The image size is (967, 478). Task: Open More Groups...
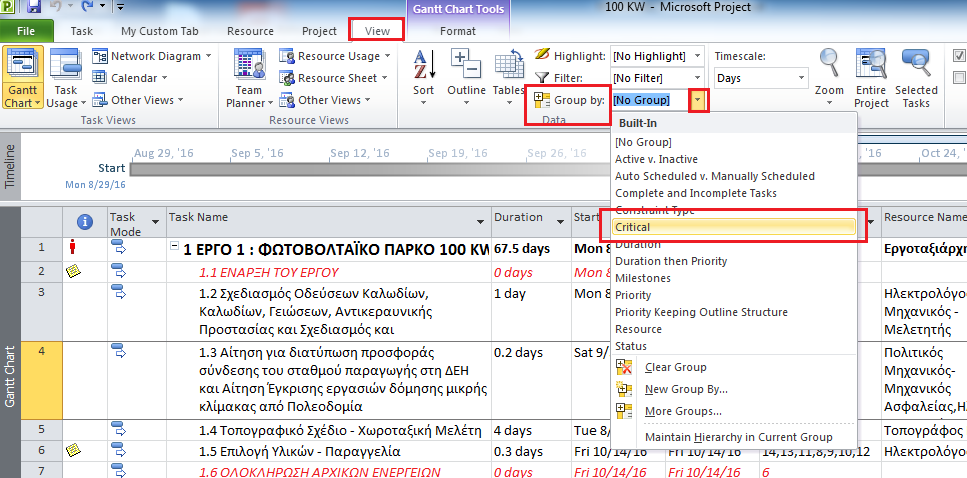click(734, 411)
